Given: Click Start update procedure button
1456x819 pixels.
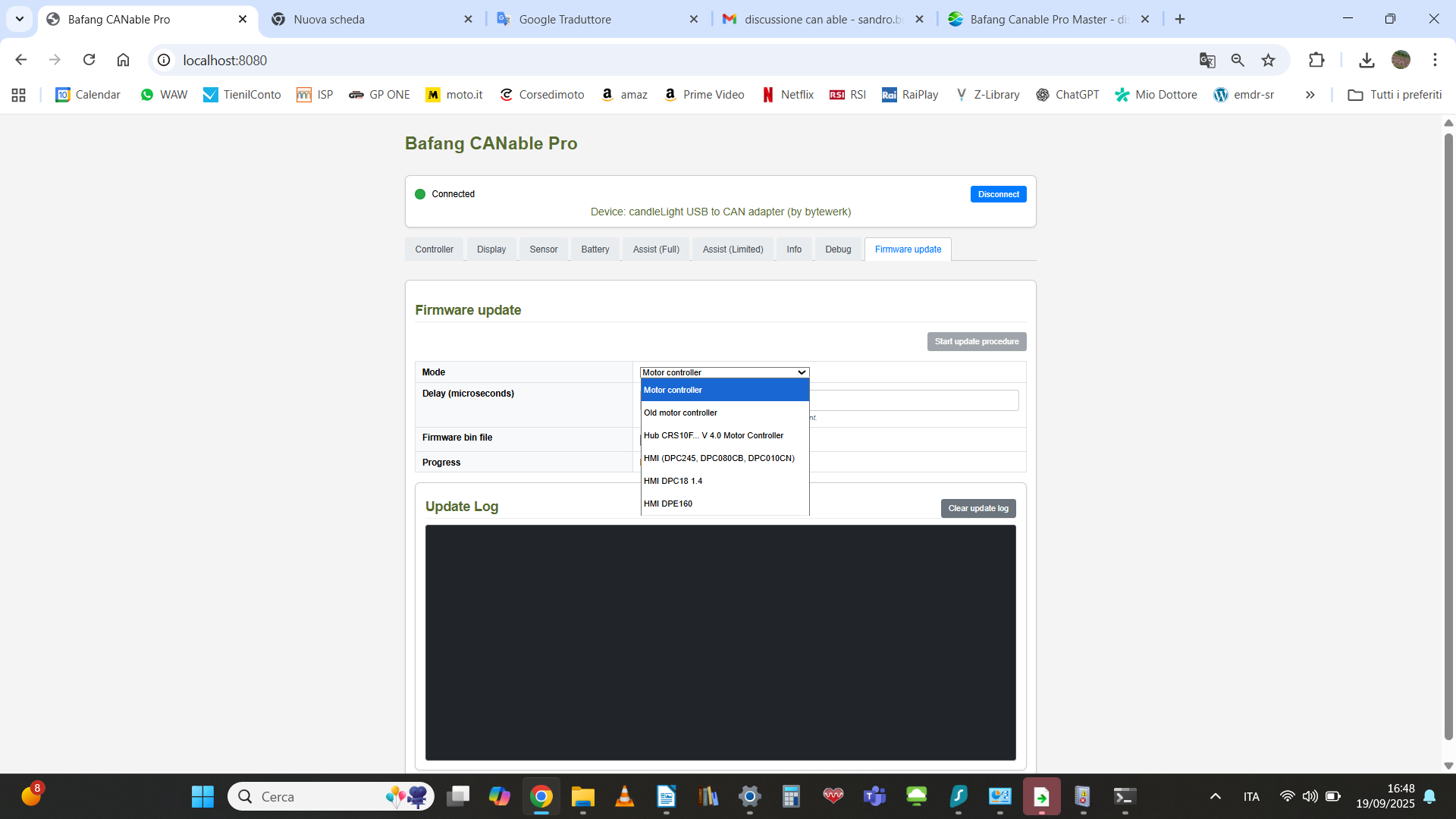Looking at the screenshot, I should coord(977,341).
